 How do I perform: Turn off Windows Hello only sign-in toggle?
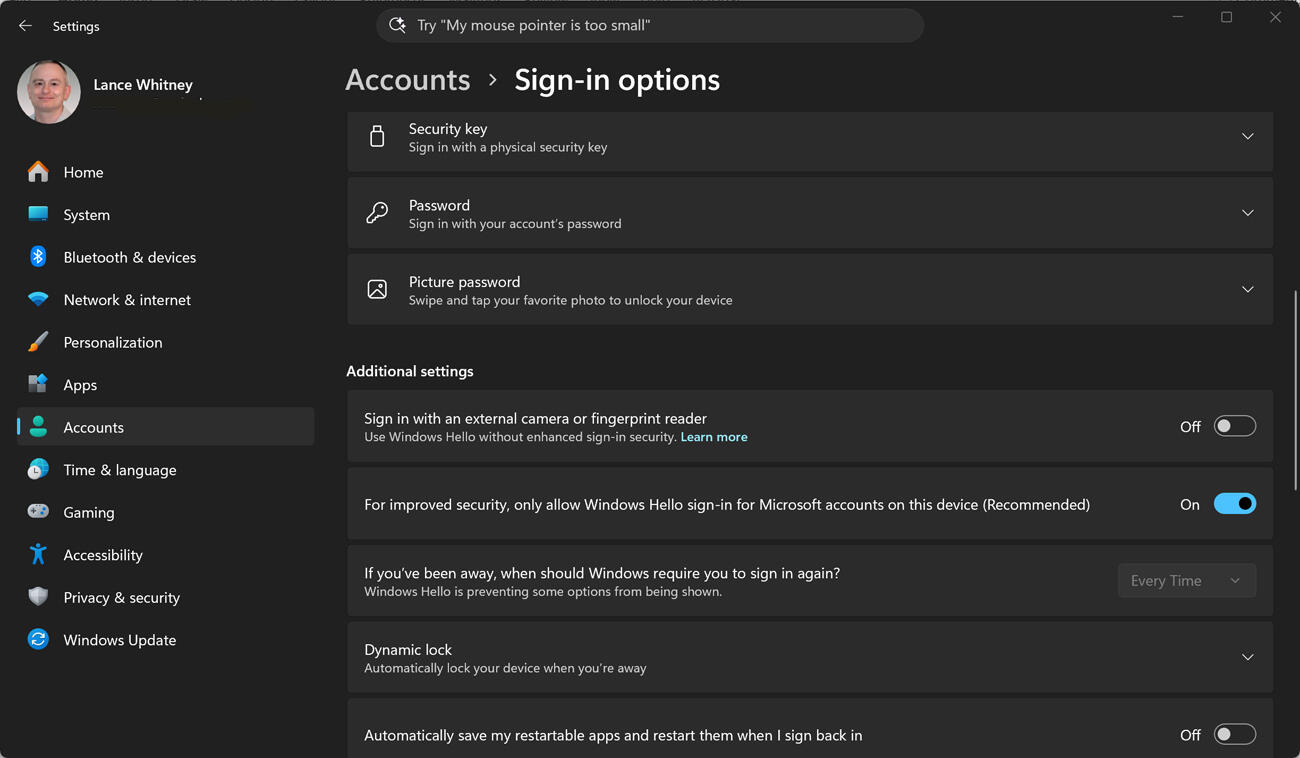[1234, 504]
